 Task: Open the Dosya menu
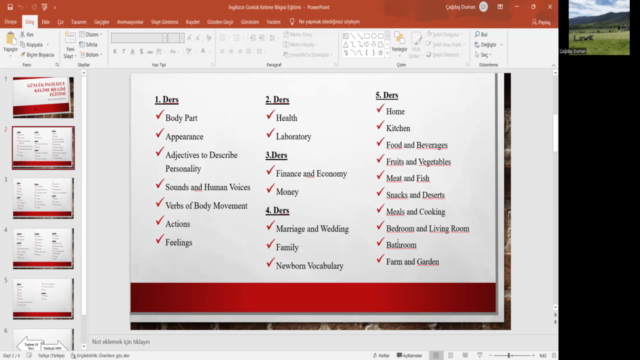(x=10, y=22)
